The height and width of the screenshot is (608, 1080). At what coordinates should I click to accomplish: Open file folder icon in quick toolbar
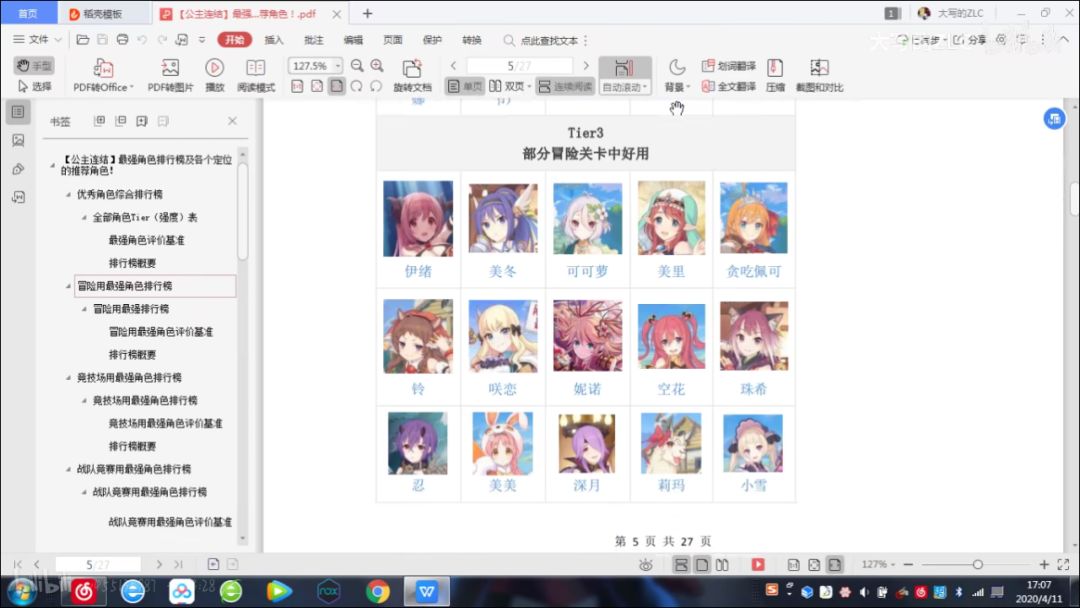[82, 40]
